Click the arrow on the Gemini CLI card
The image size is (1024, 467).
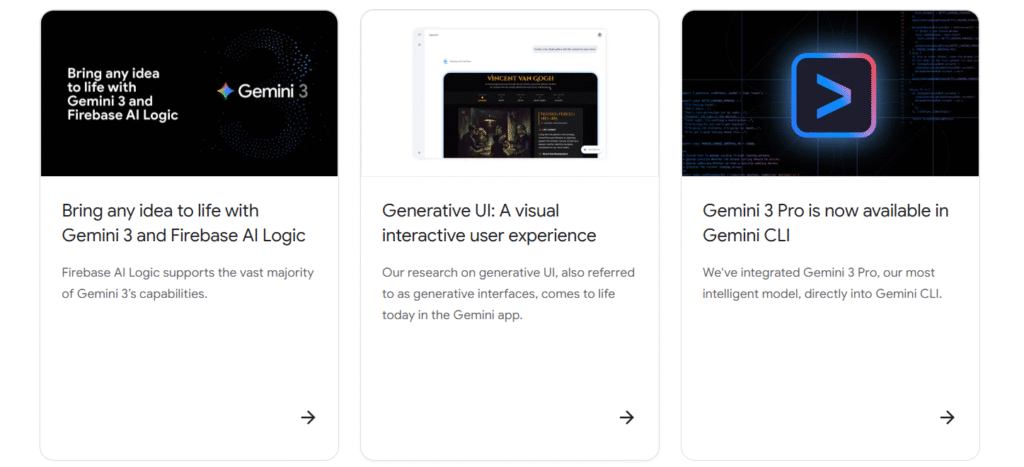[x=947, y=417]
